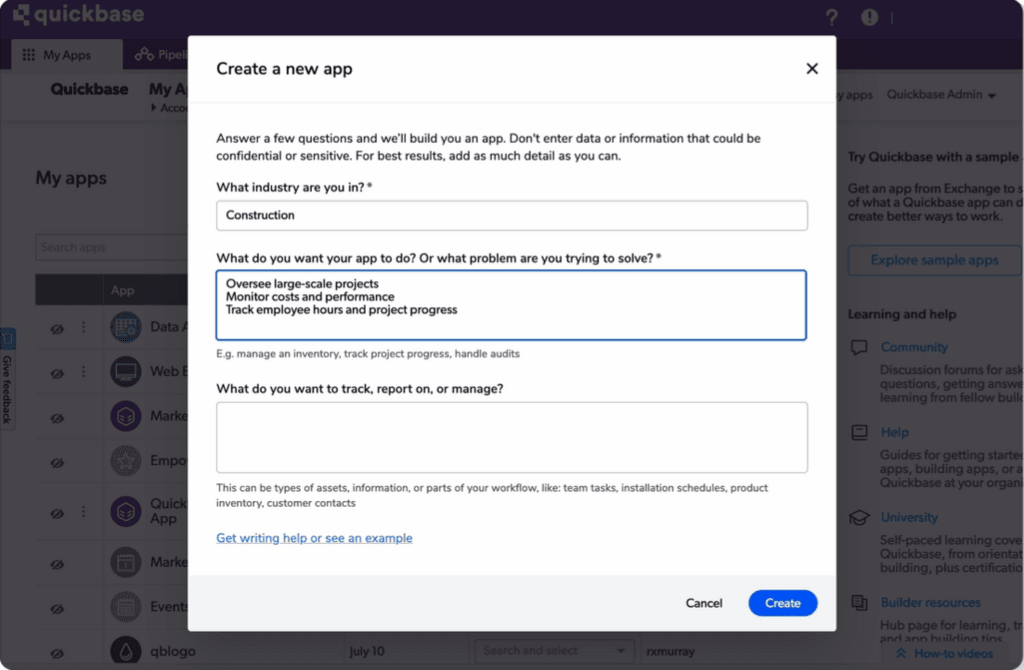The width and height of the screenshot is (1024, 670).
Task: Click the qblogo droplet app icon
Action: click(126, 651)
